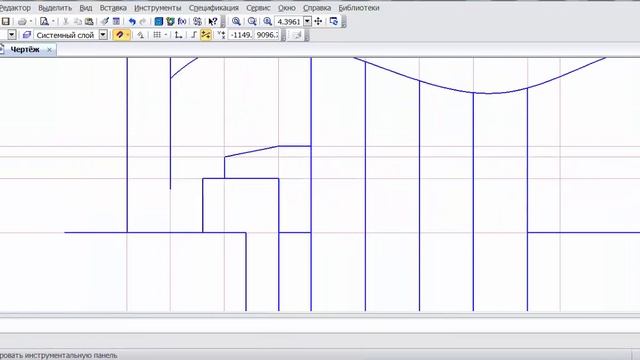The width and height of the screenshot is (640, 360).
Task: Open the green Document manager icon
Action: (x=170, y=21)
